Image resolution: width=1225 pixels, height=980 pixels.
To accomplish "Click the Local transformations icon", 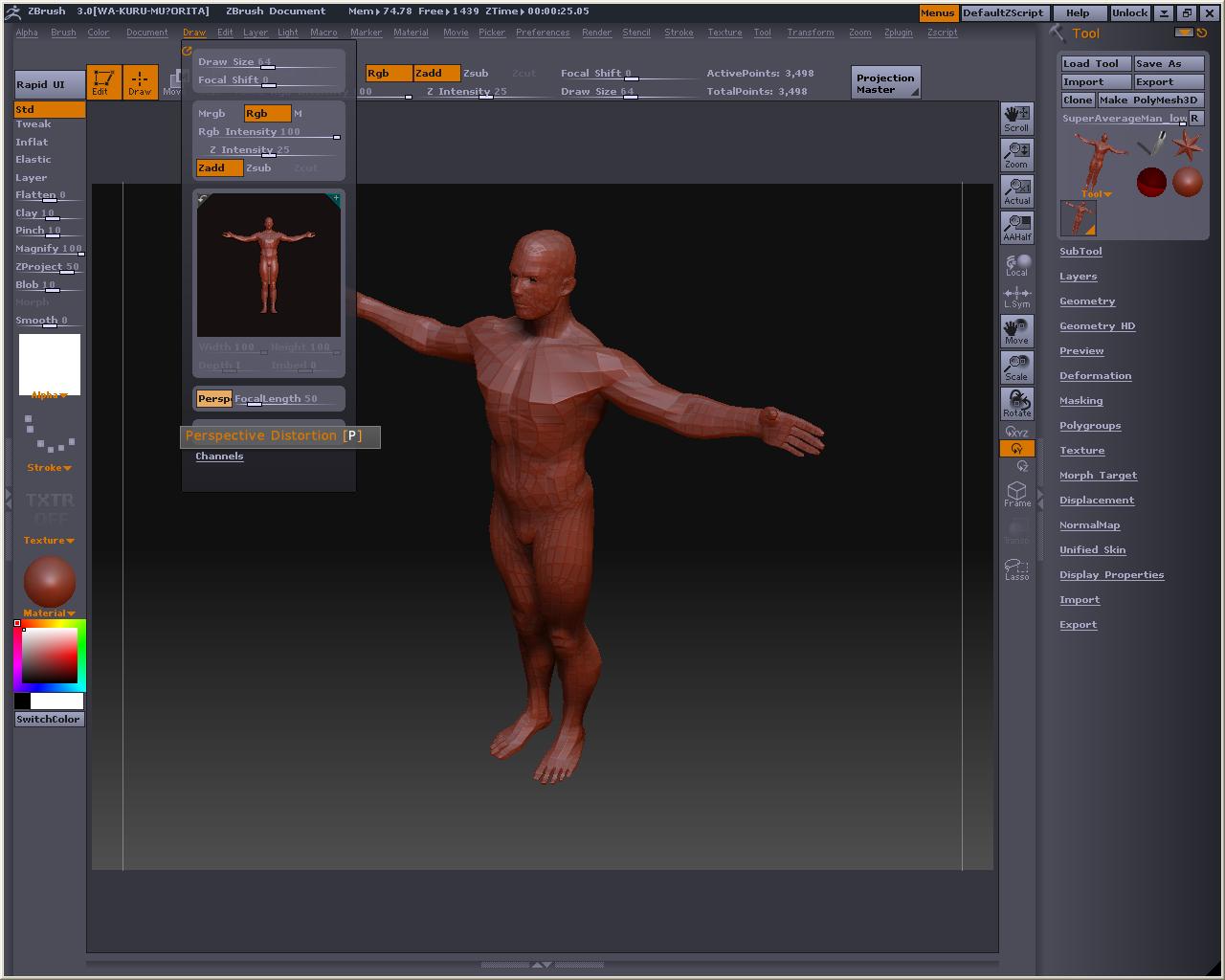I will 1016,264.
